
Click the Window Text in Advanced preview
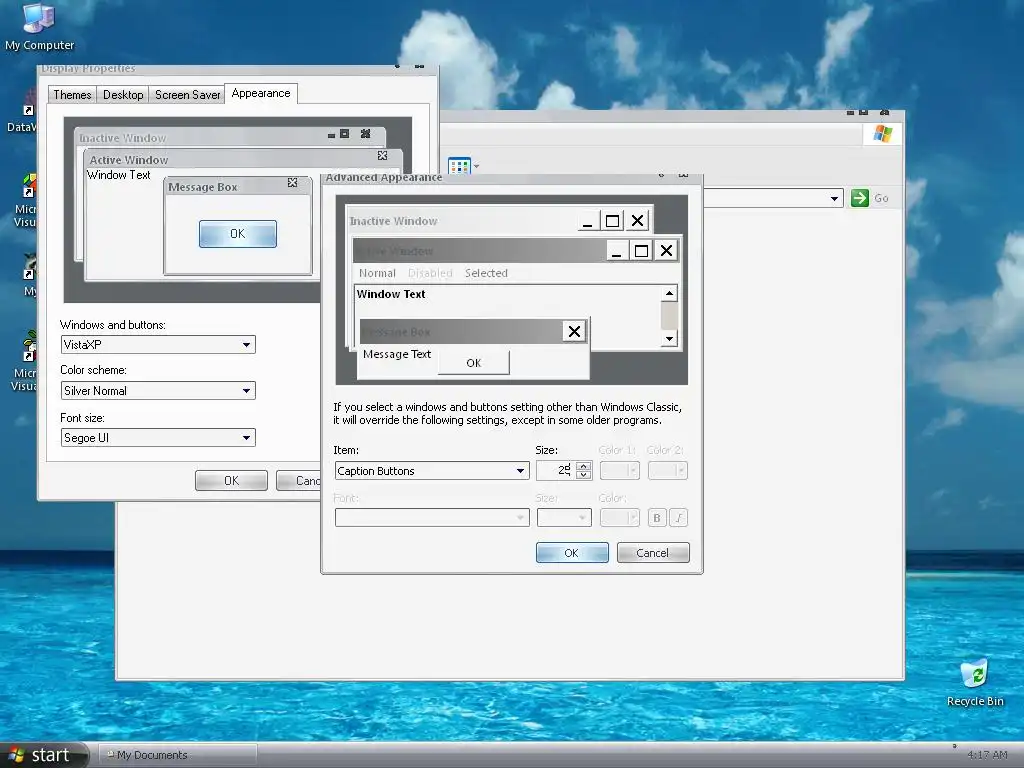[391, 294]
